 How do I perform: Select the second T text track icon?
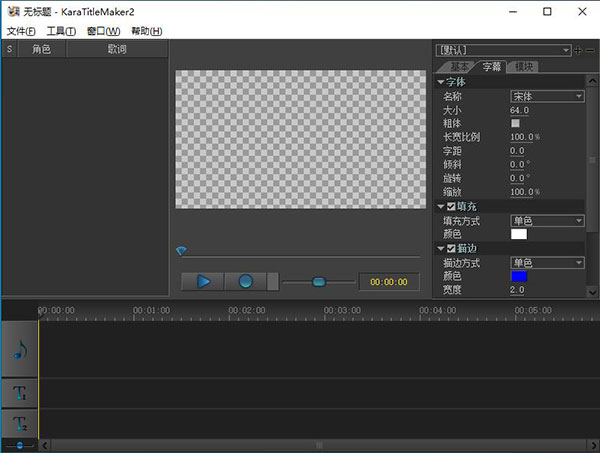click(20, 423)
